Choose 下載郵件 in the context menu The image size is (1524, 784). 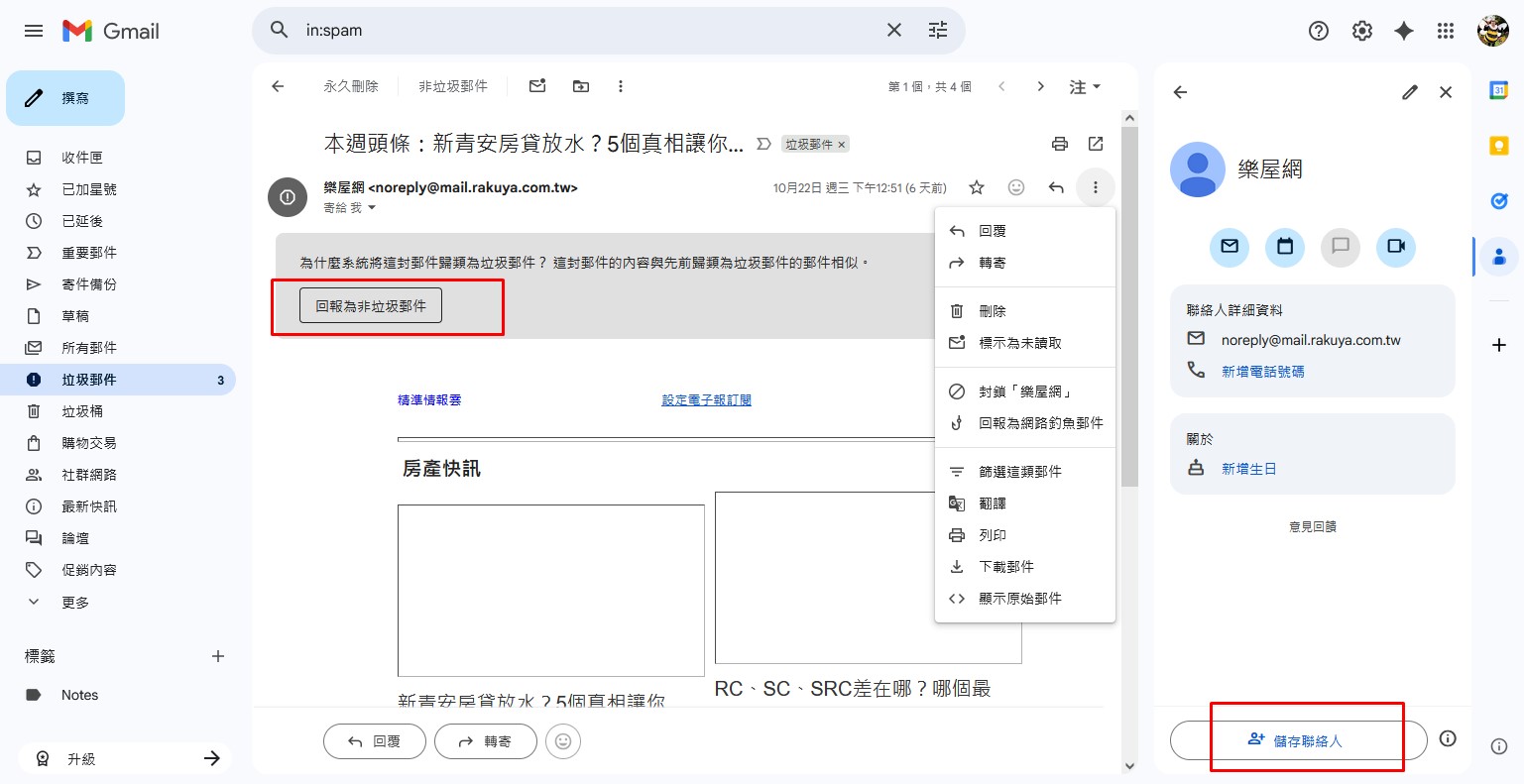click(1005, 567)
